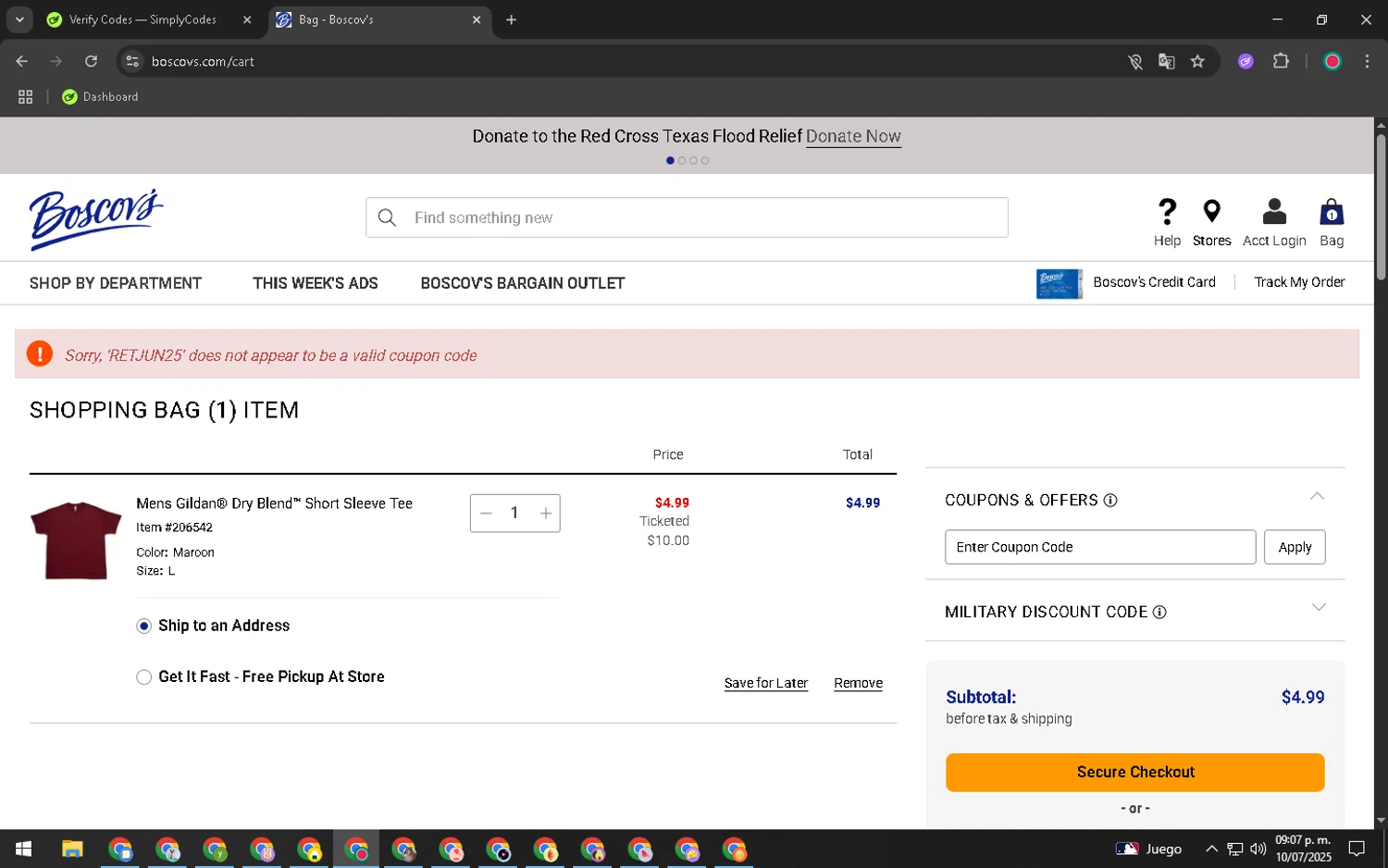Open Windows Start menu

[24, 849]
